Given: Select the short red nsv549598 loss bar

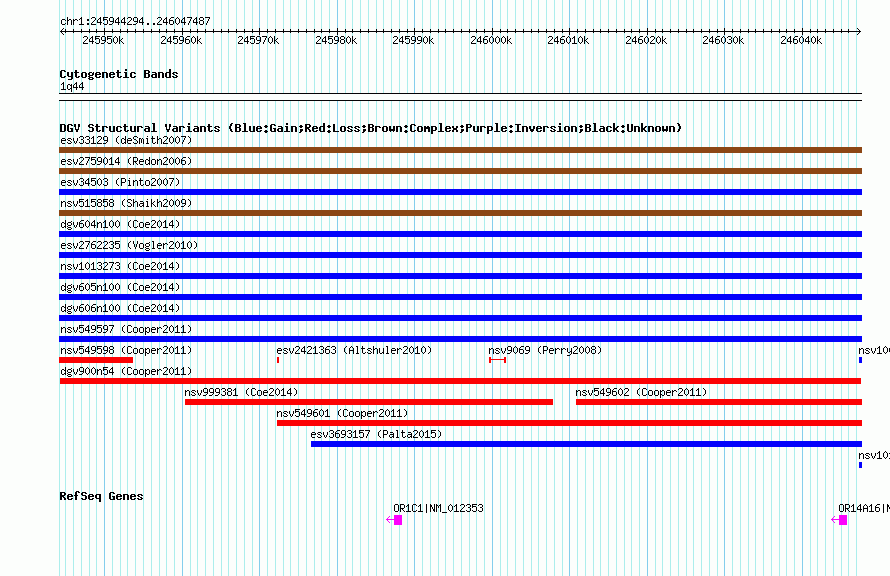Looking at the screenshot, I should 96,360.
